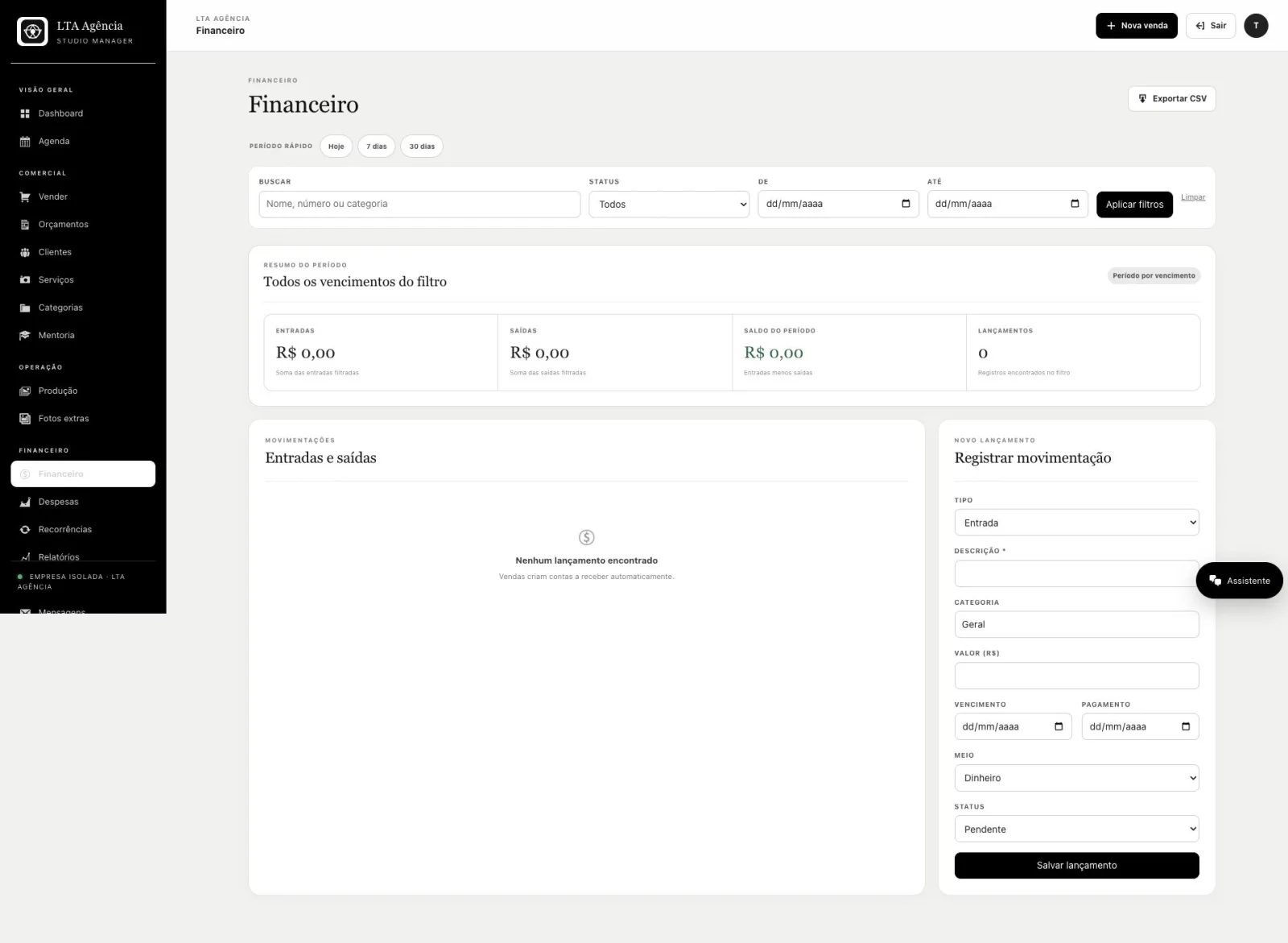Focus the Valor (R$) input field
This screenshot has width=1288, height=943.
coord(1076,676)
